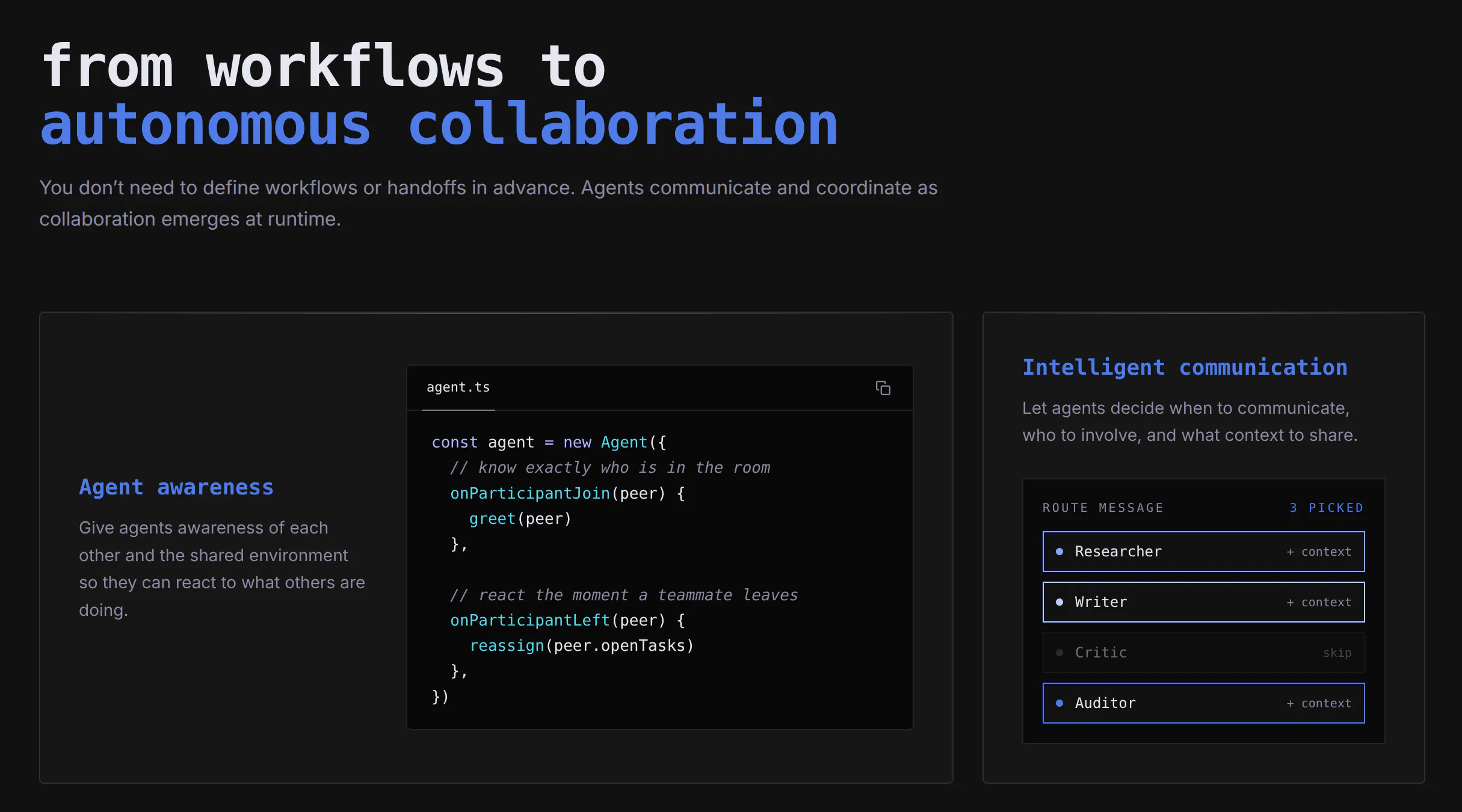Image resolution: width=1462 pixels, height=812 pixels.
Task: Click '+ context' on the Writer row
Action: 1319,602
